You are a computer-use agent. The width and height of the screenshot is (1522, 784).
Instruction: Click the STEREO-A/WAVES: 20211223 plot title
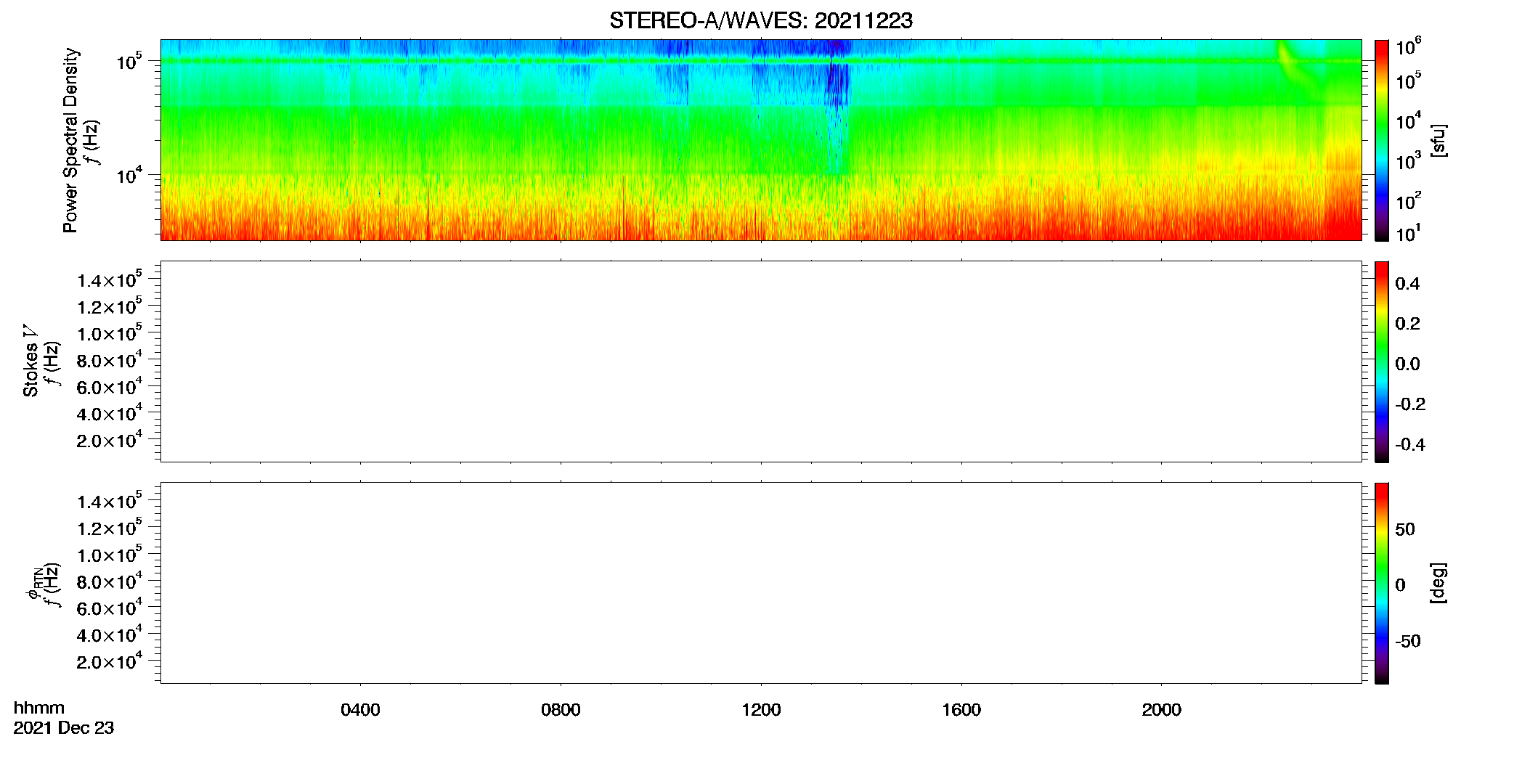(x=760, y=21)
